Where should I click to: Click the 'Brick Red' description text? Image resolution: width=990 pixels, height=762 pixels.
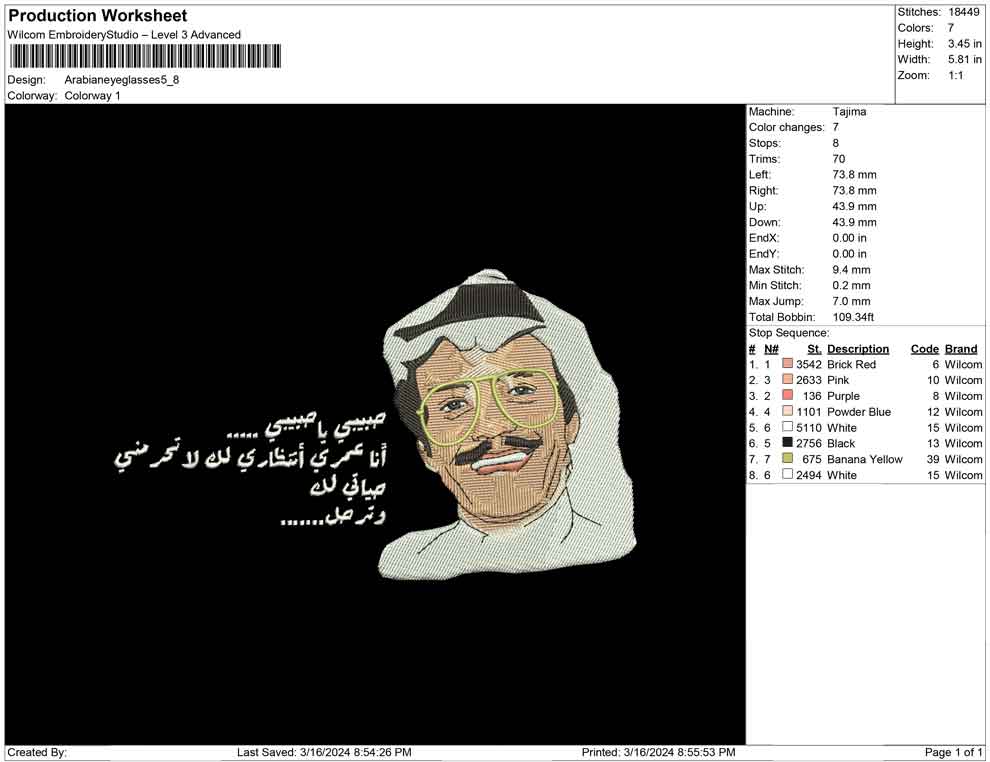click(851, 364)
